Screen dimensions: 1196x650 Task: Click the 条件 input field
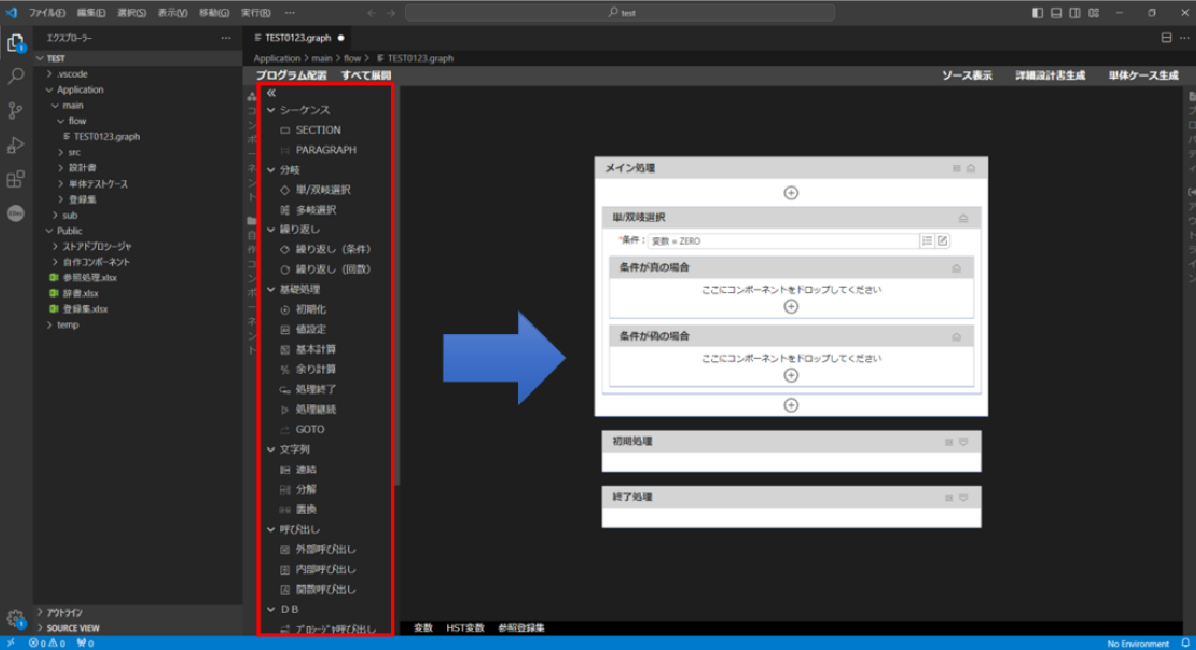click(x=782, y=241)
